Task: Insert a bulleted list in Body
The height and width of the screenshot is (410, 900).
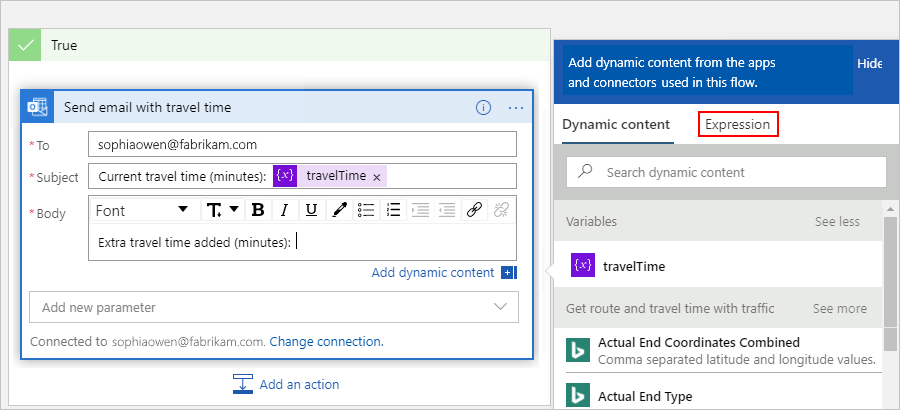Action: point(366,211)
